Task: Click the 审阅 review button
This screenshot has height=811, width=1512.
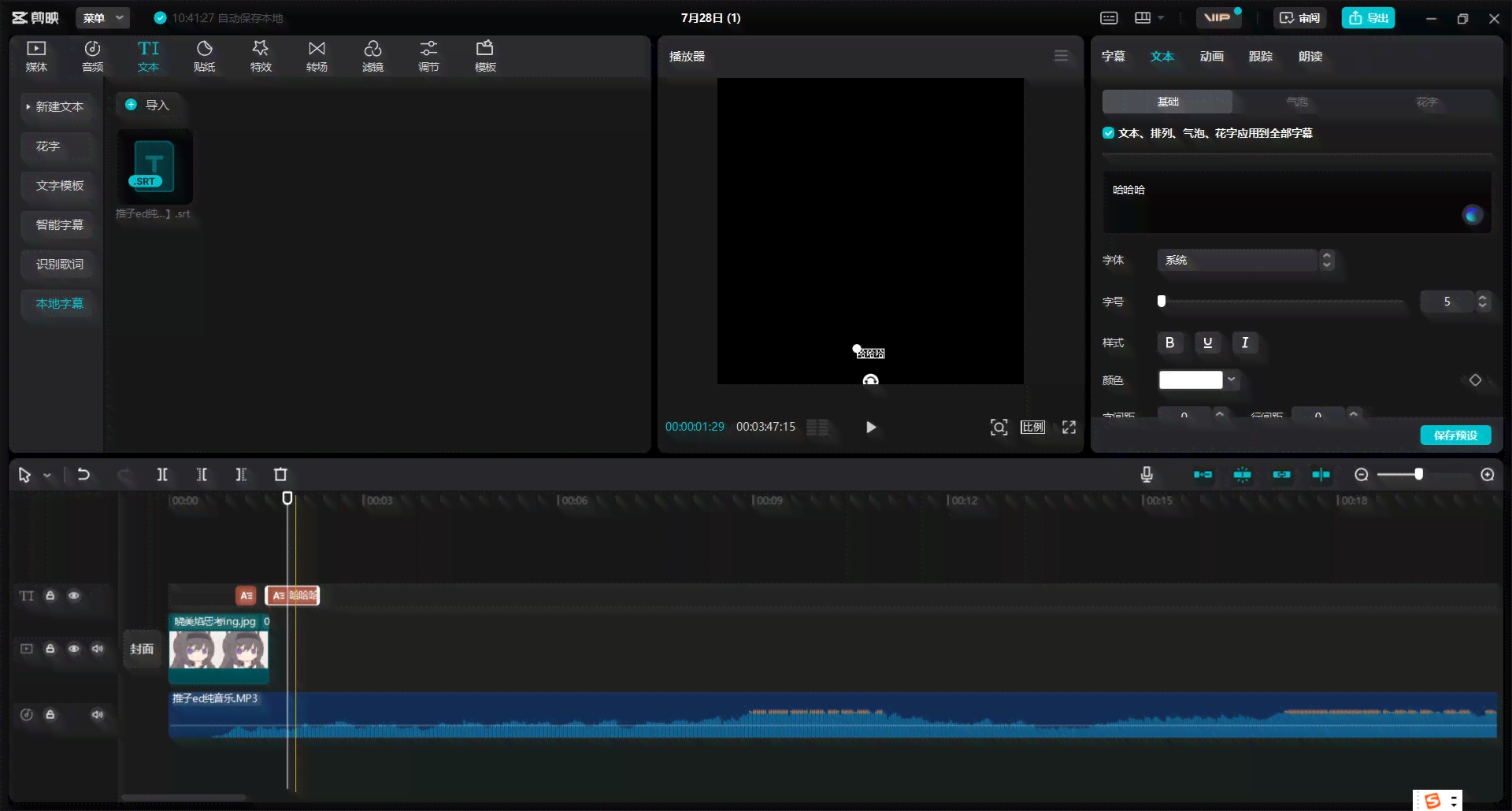Action: [x=1299, y=17]
